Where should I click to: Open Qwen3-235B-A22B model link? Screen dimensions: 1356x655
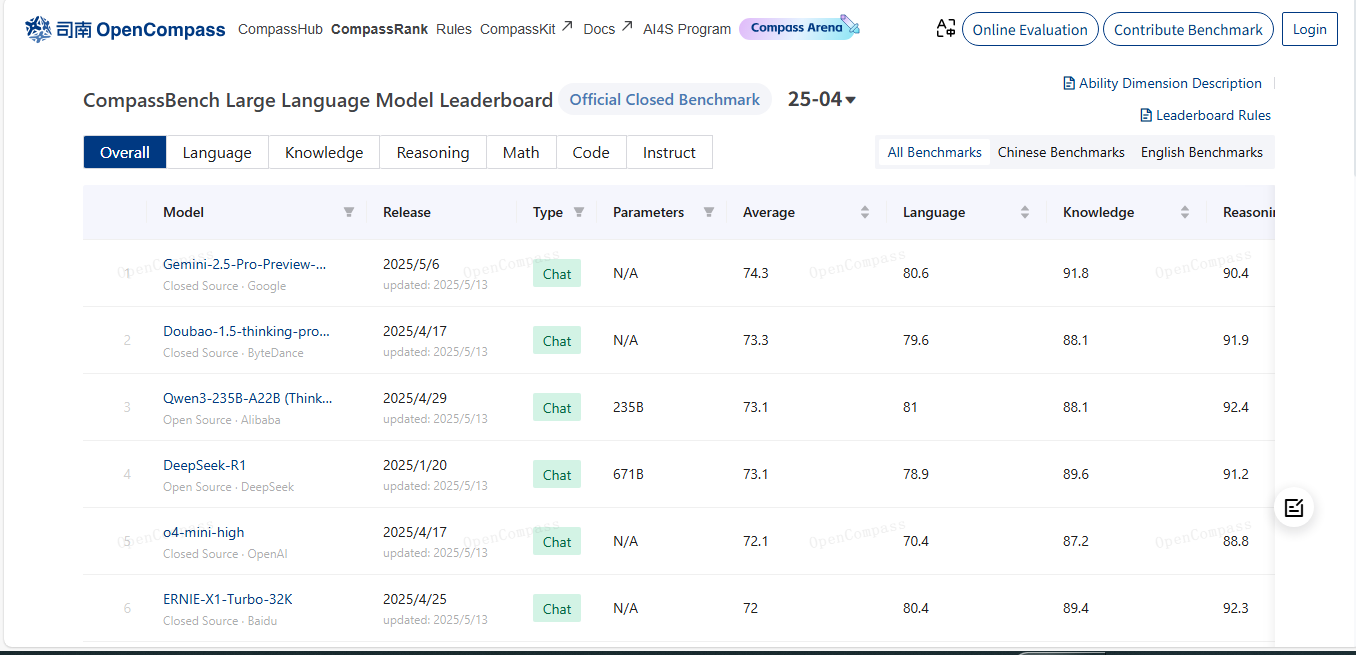tap(248, 398)
